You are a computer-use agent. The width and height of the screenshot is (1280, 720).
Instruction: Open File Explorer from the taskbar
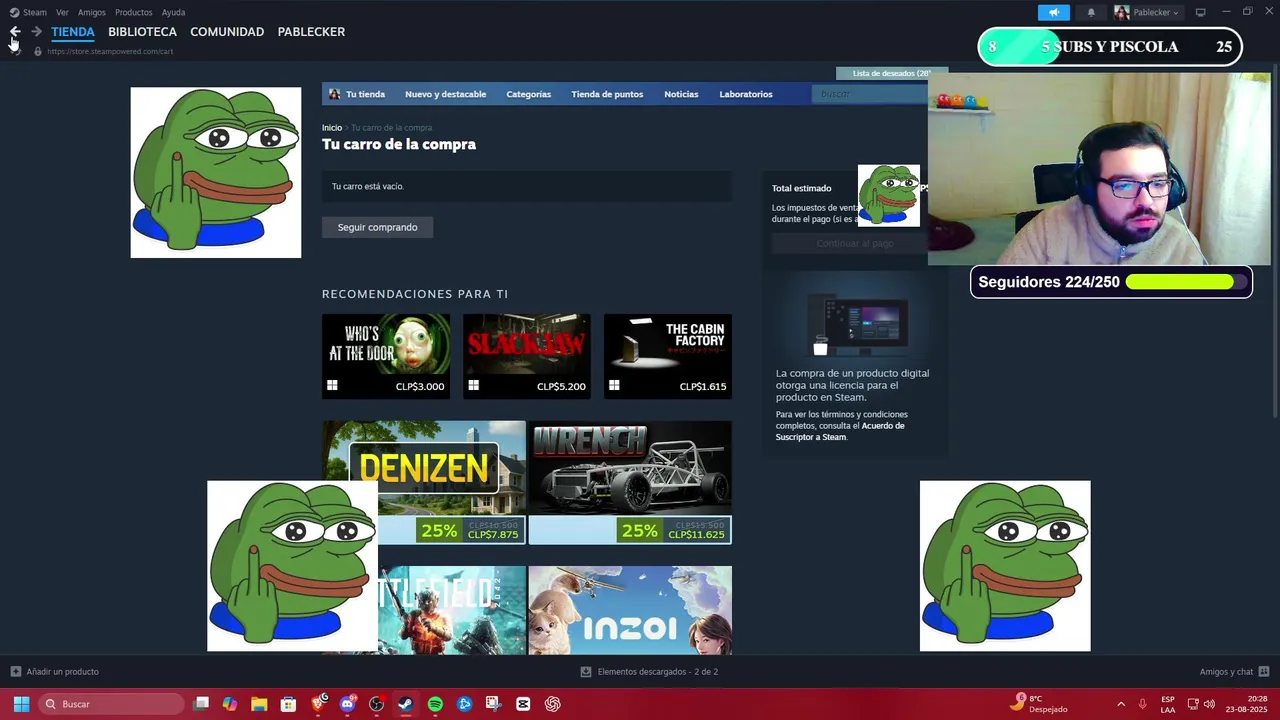tap(259, 704)
